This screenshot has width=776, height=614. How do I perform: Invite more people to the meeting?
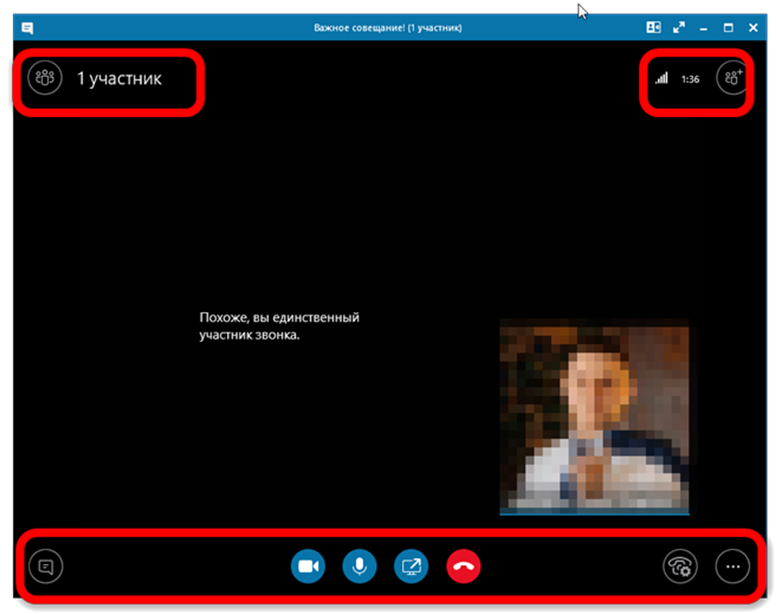click(732, 78)
